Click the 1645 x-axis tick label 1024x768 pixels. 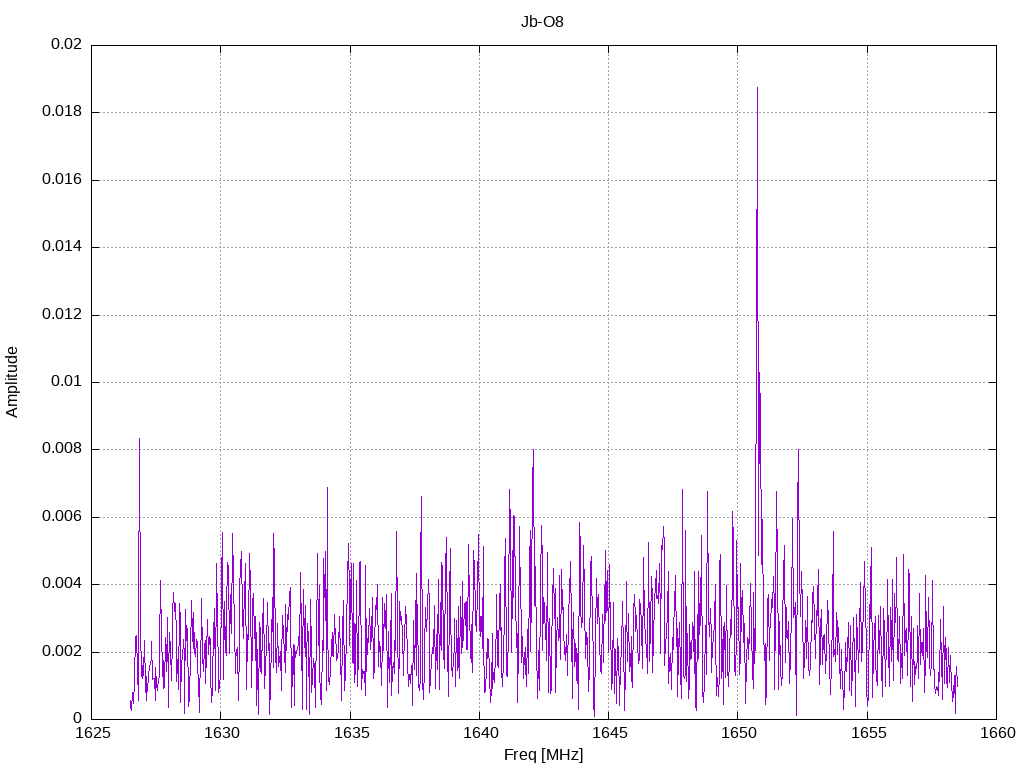pyautogui.click(x=608, y=735)
